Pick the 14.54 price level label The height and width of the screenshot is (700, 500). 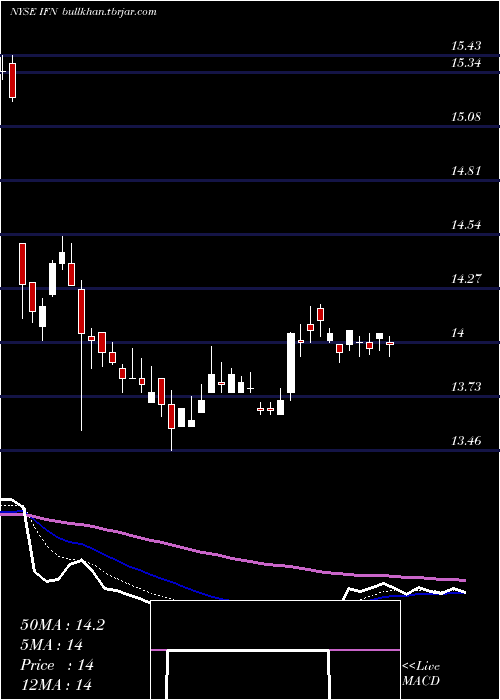pyautogui.click(x=466, y=225)
